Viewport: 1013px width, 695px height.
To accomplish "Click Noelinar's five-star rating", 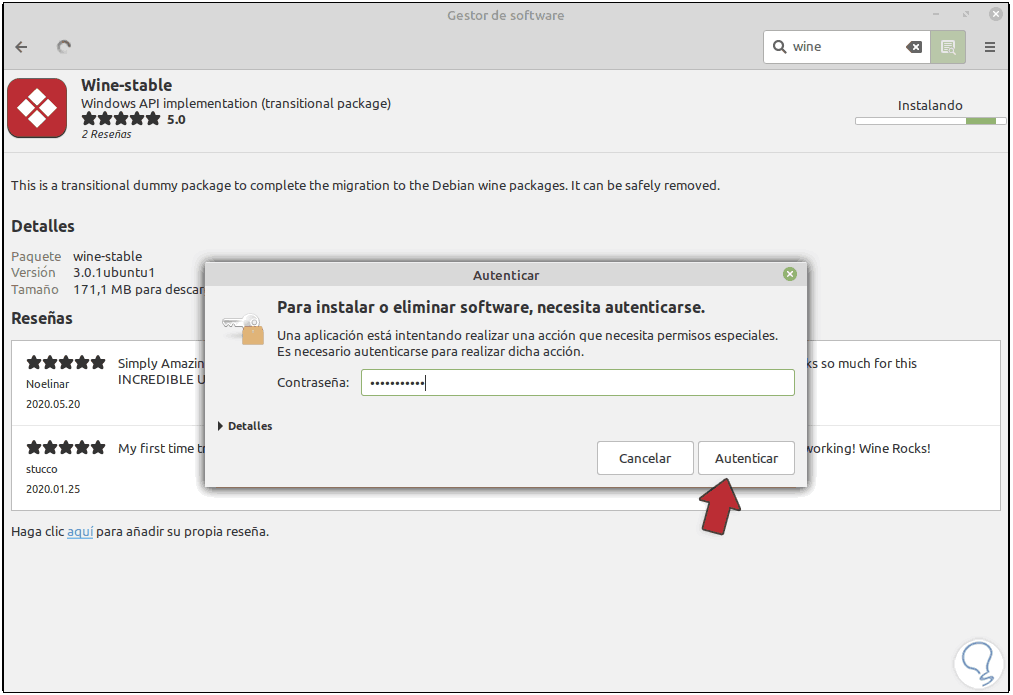I will (x=65, y=362).
